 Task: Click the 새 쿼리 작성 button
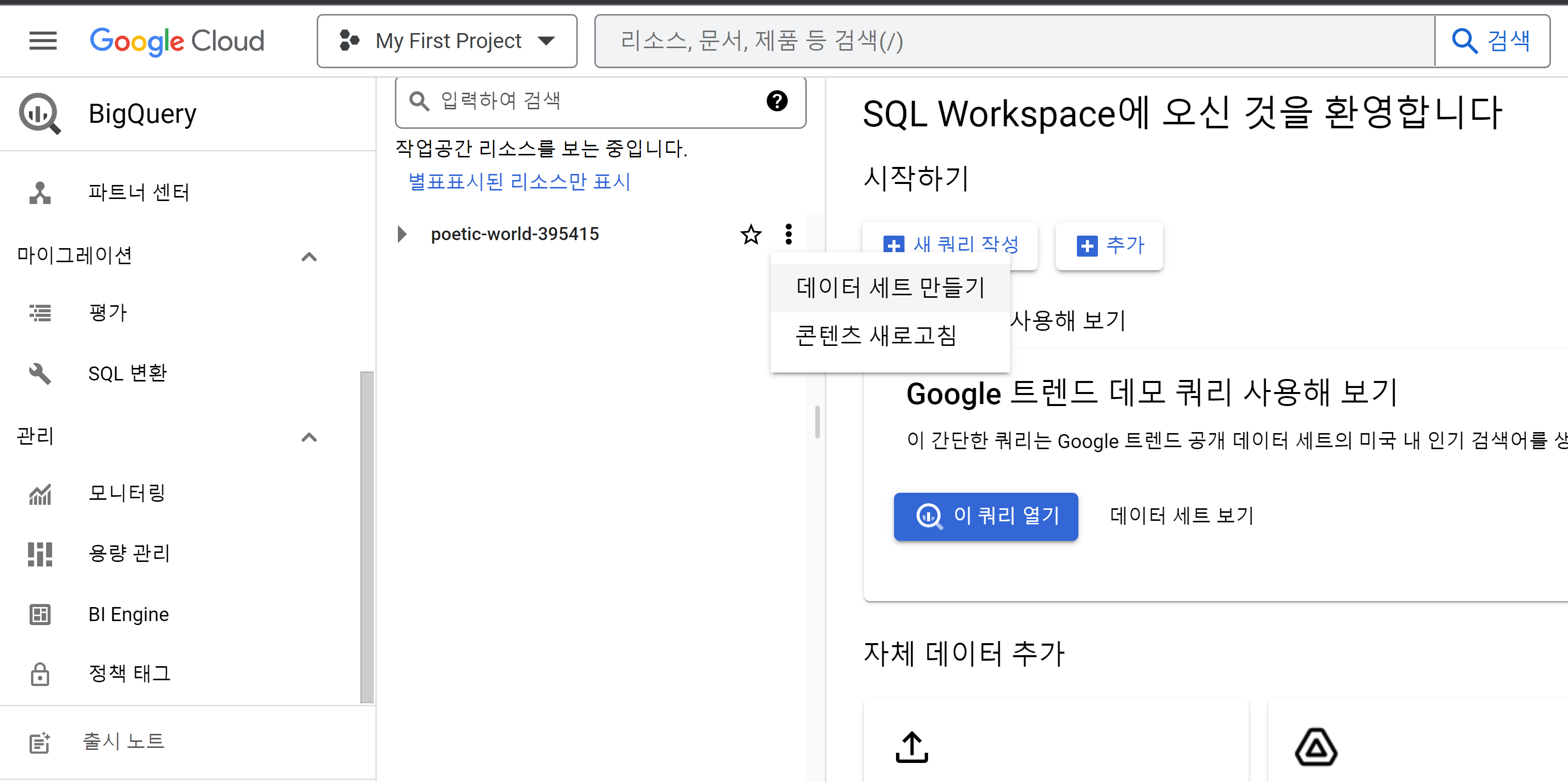[950, 245]
